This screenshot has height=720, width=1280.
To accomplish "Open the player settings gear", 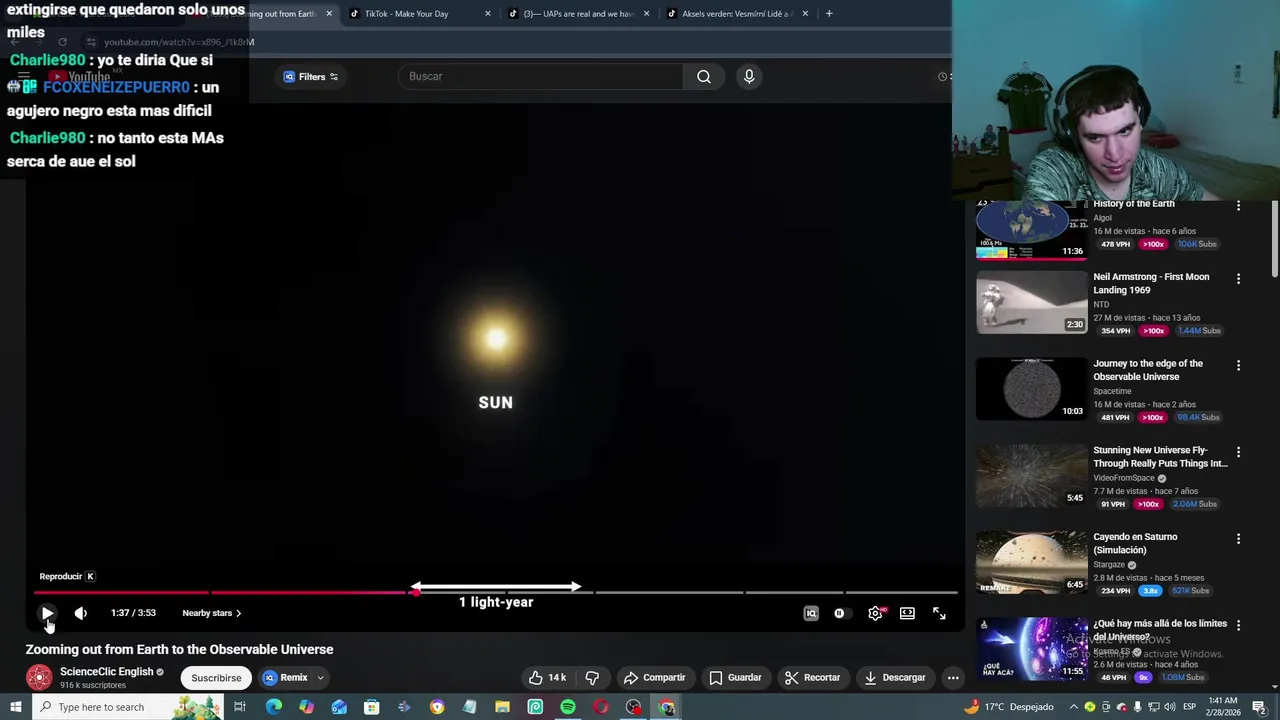I will pos(875,613).
